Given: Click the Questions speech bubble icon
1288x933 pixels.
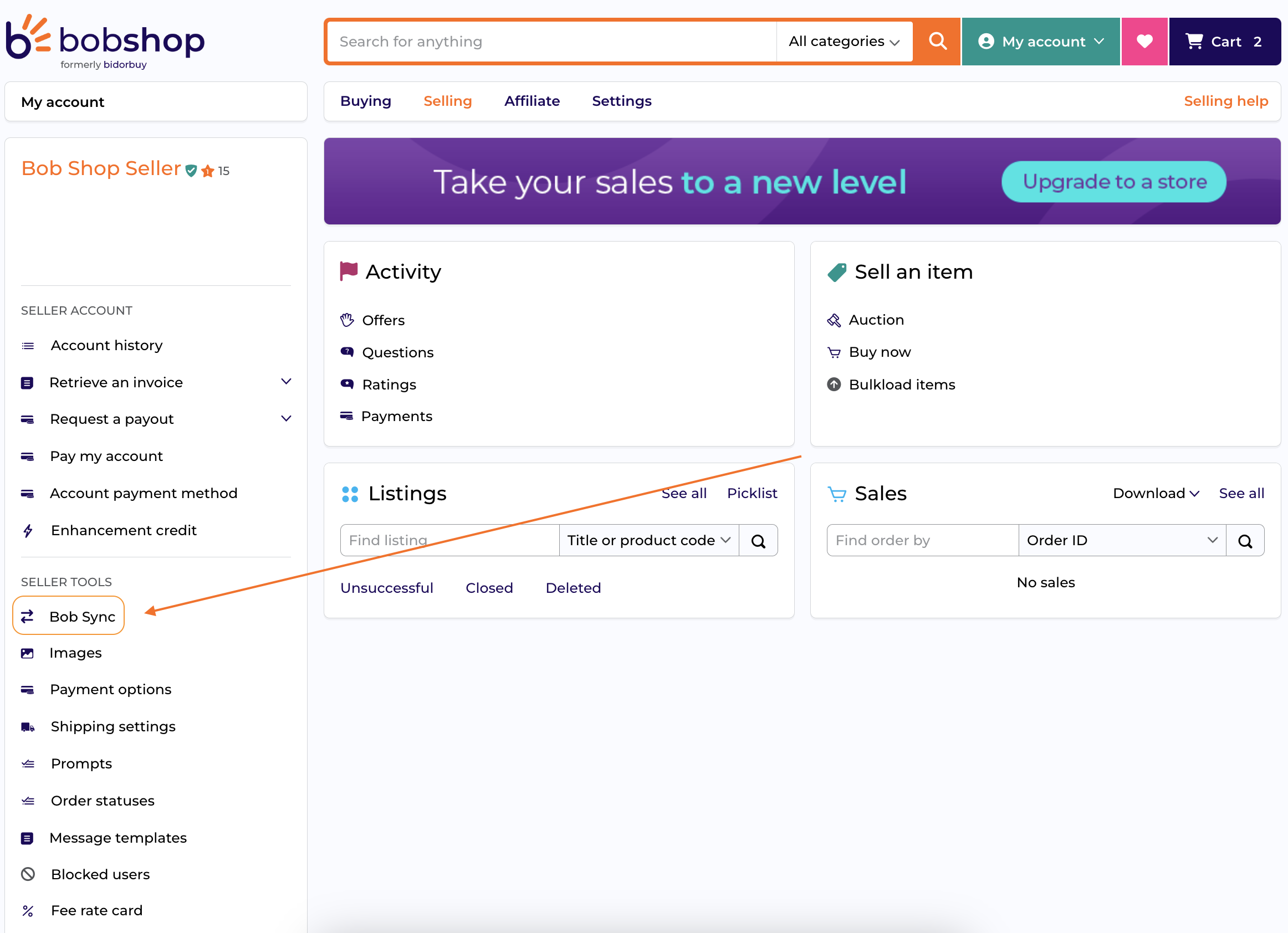Looking at the screenshot, I should coord(347,352).
